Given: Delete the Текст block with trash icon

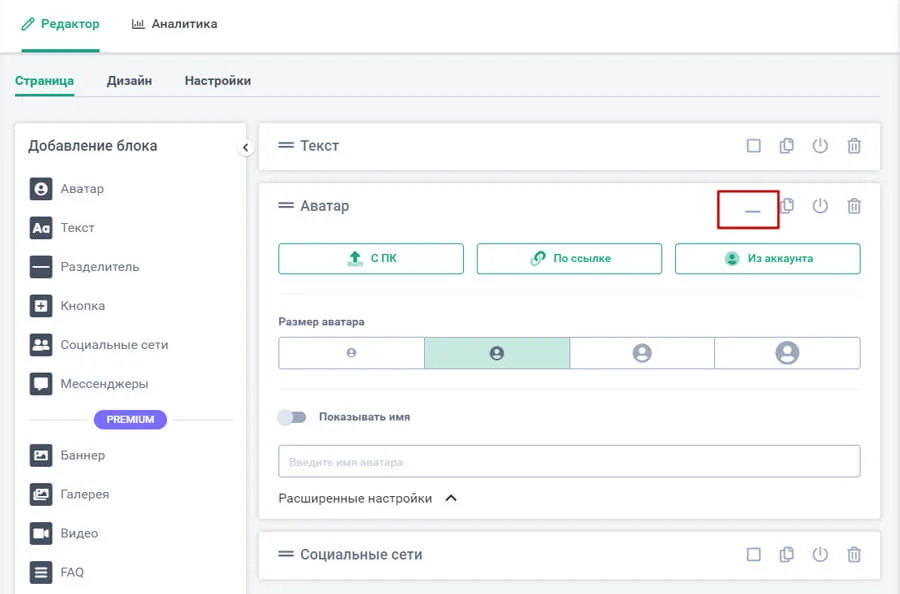Looking at the screenshot, I should [x=854, y=146].
